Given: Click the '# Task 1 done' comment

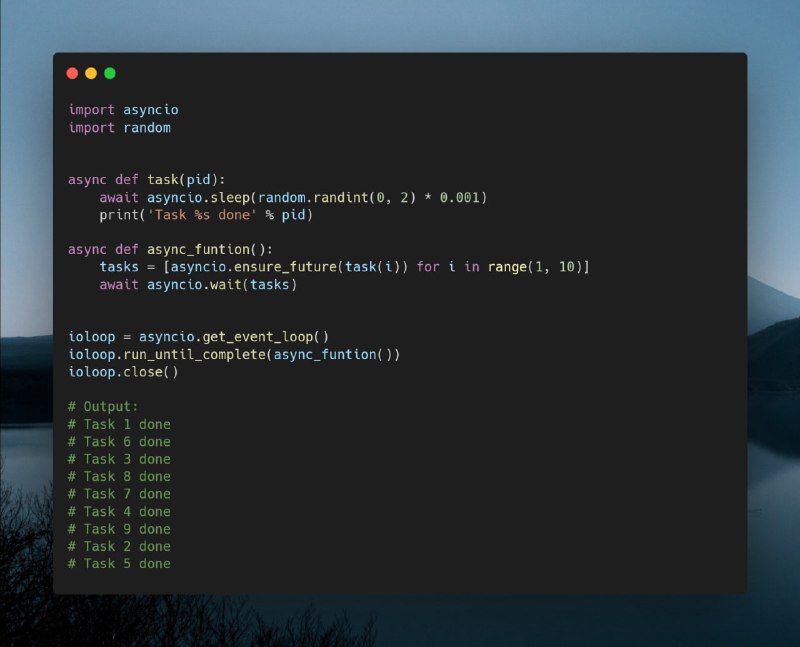Looking at the screenshot, I should tap(119, 424).
